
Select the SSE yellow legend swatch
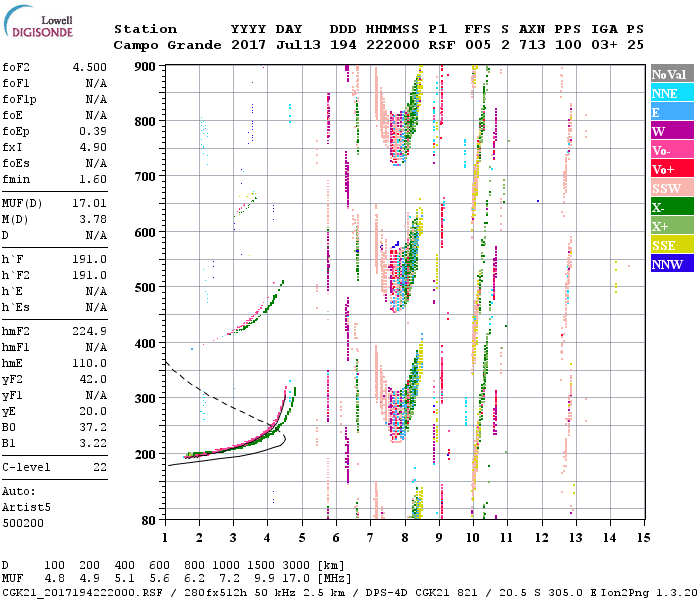(672, 245)
